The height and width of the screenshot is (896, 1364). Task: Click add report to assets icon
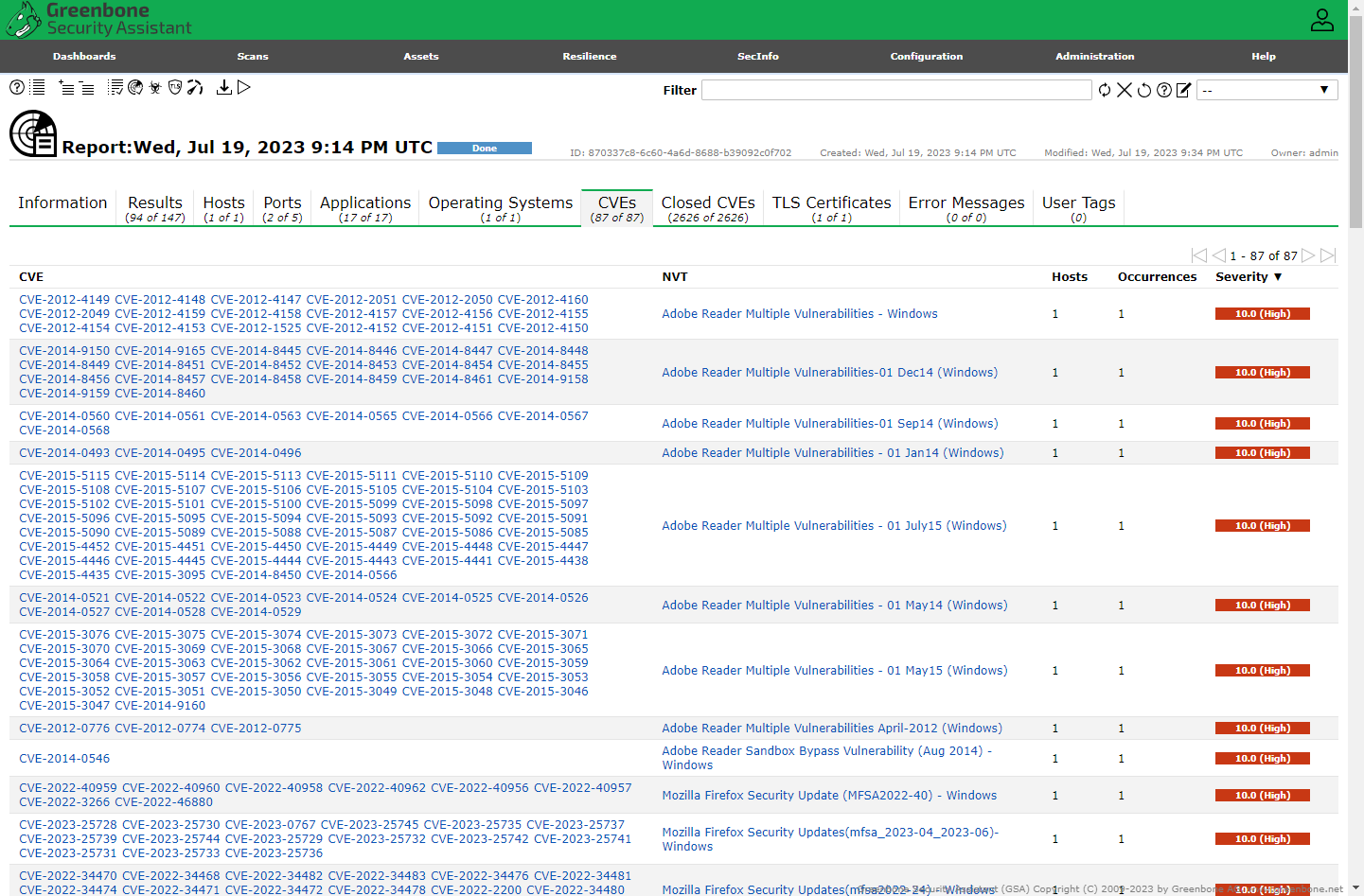(x=66, y=87)
